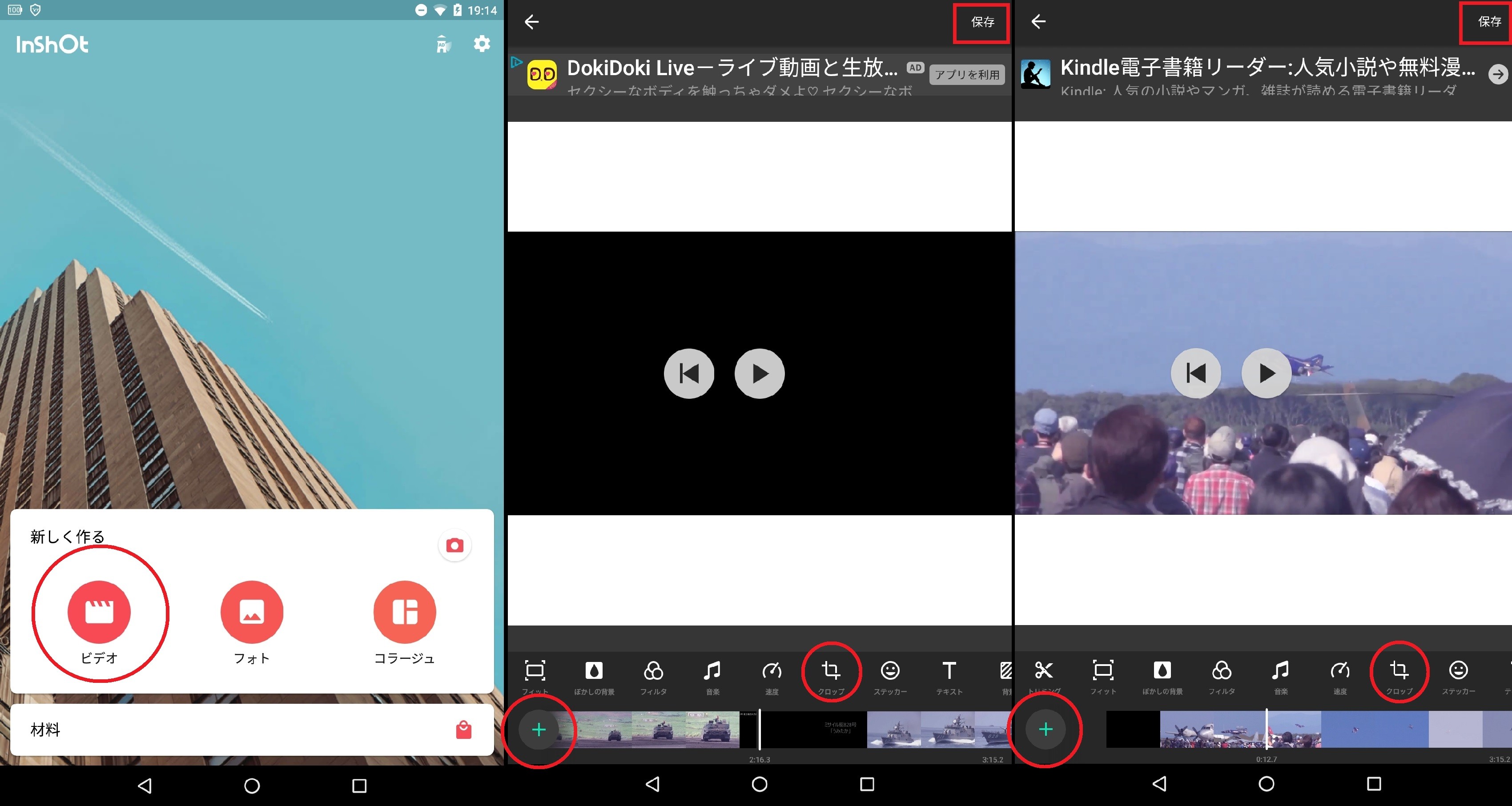Image resolution: width=1512 pixels, height=806 pixels.
Task: Tap the フォト photo creation button
Action: [x=252, y=612]
